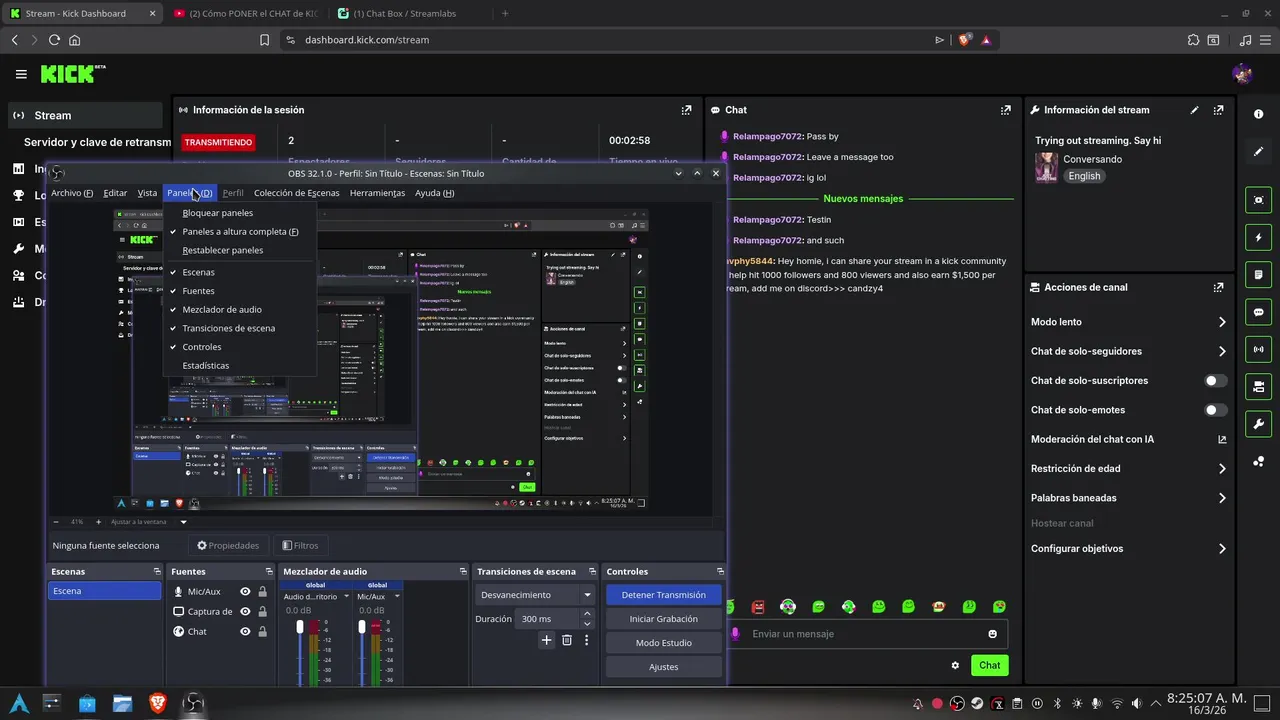Lock the Captura de source
The height and width of the screenshot is (720, 1280).
[262, 611]
